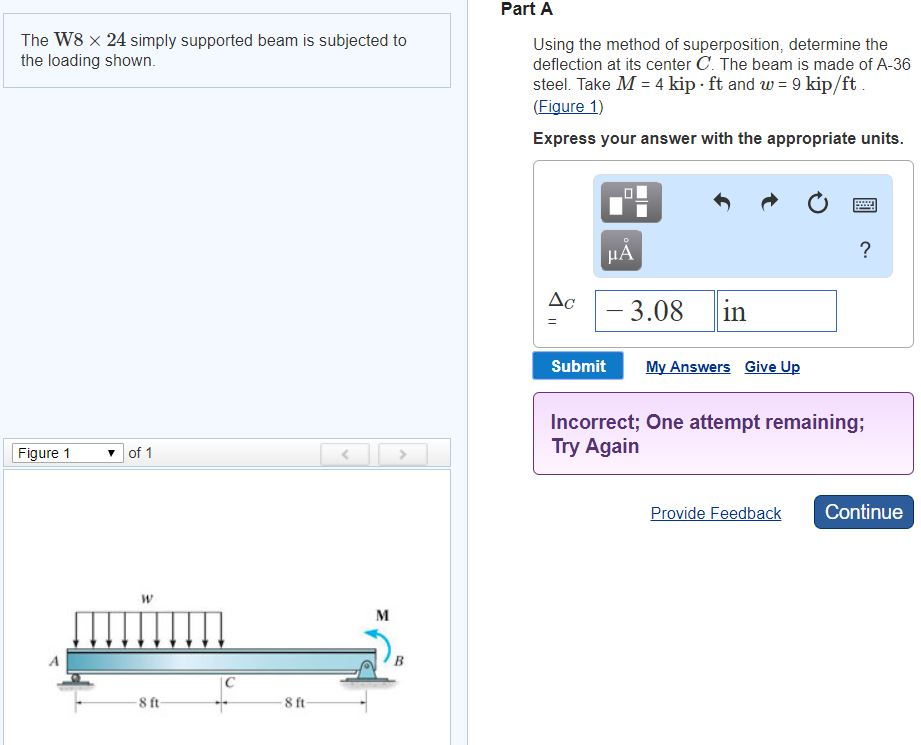Open the My Answers link
Viewport: 921px width, 745px height.
click(x=688, y=367)
